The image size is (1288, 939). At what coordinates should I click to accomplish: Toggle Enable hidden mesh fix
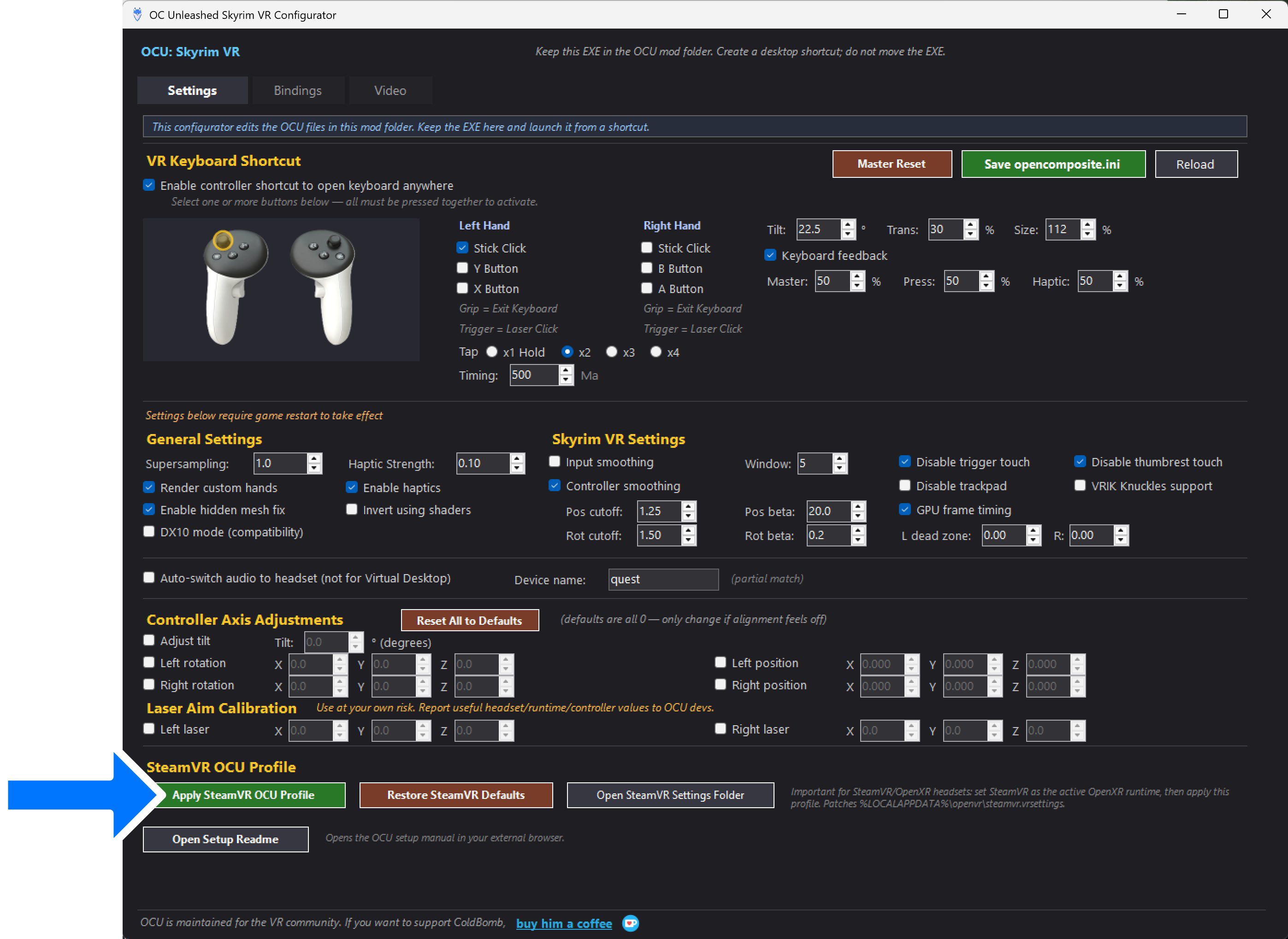pos(149,510)
